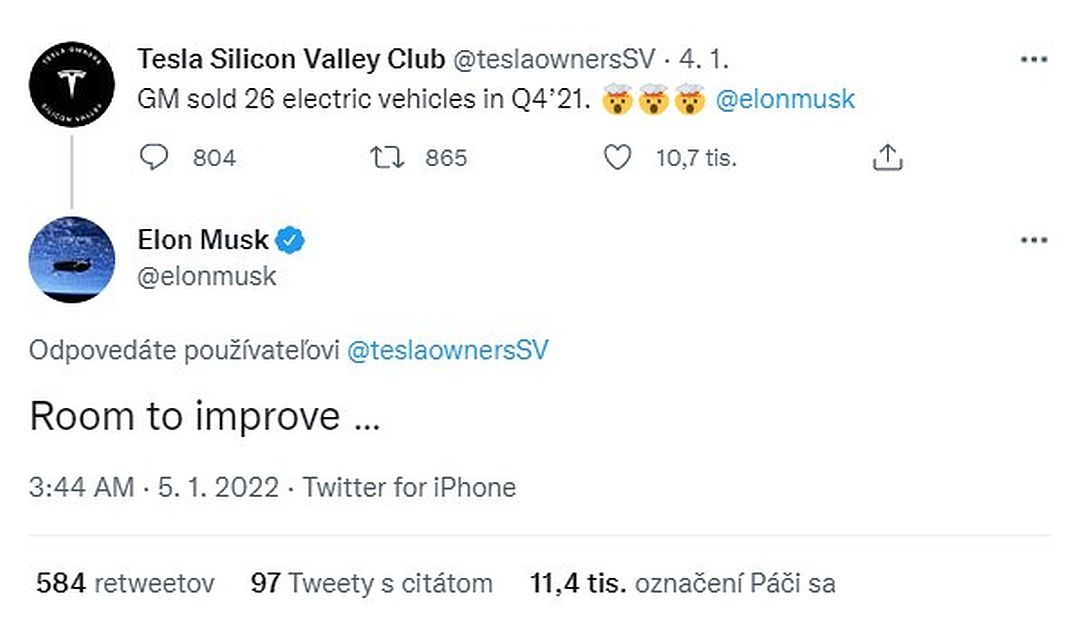Viewport: 1080px width, 621px height.
Task: Open the Twitter for iPhone source link
Action: [x=410, y=487]
